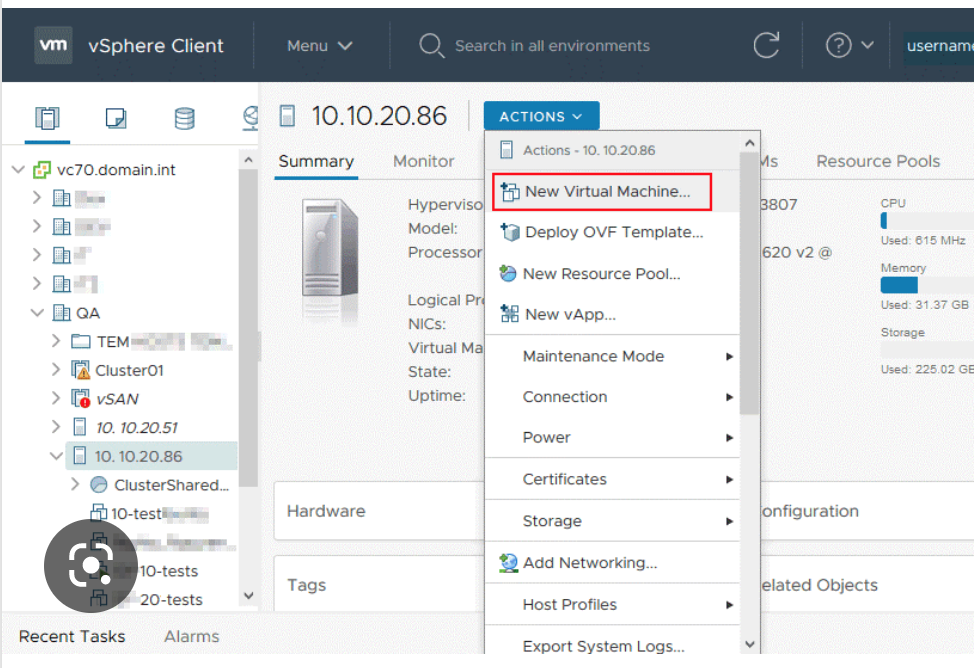Image resolution: width=974 pixels, height=668 pixels.
Task: Select Deploy OVF Template menu entry
Action: [613, 232]
